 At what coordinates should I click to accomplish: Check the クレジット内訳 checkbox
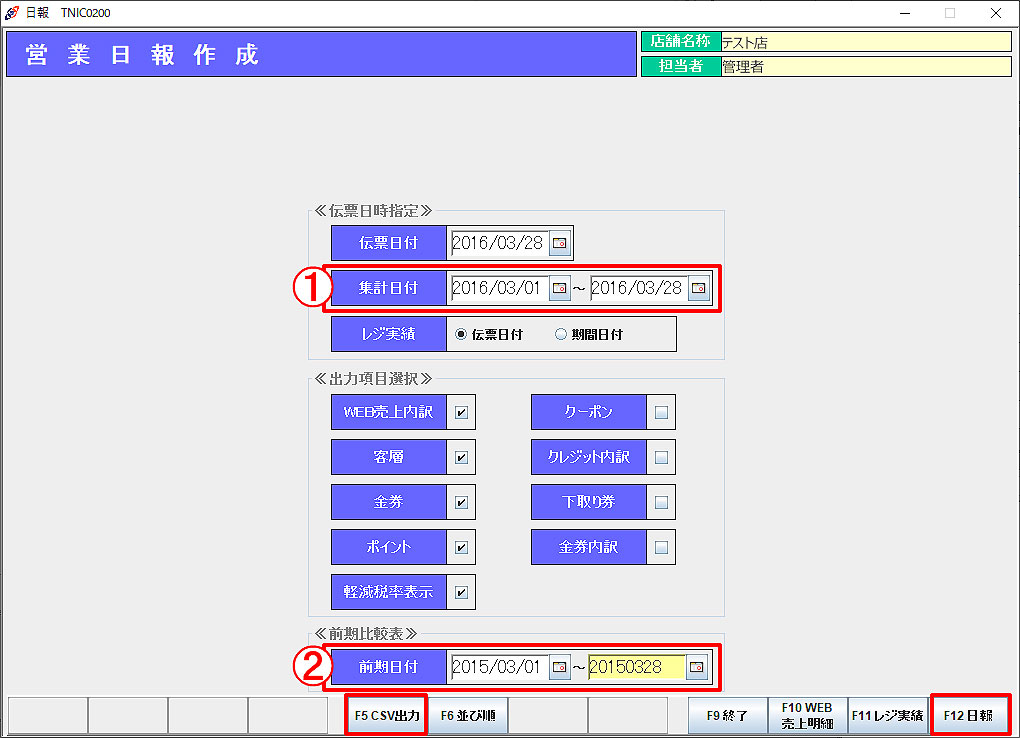click(x=661, y=458)
